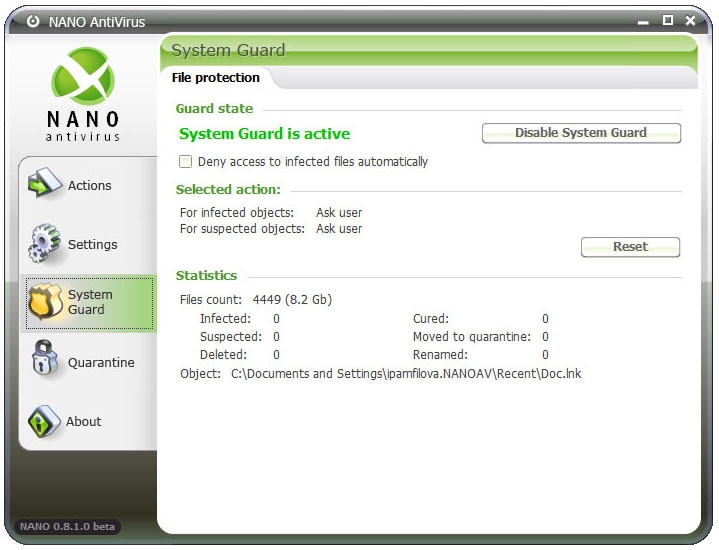
Task: Disable System Guard via button
Action: coord(581,133)
